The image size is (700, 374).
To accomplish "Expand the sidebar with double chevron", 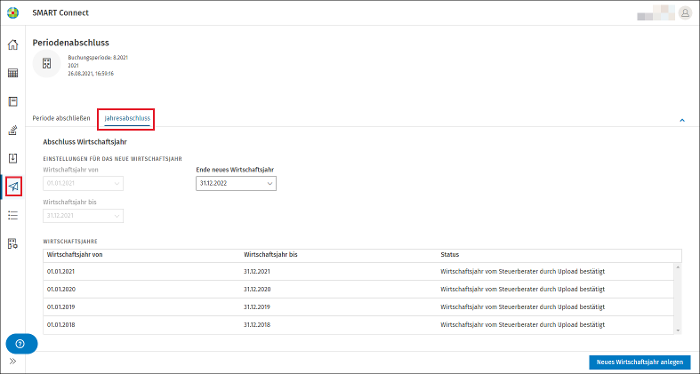I will pyautogui.click(x=12, y=361).
